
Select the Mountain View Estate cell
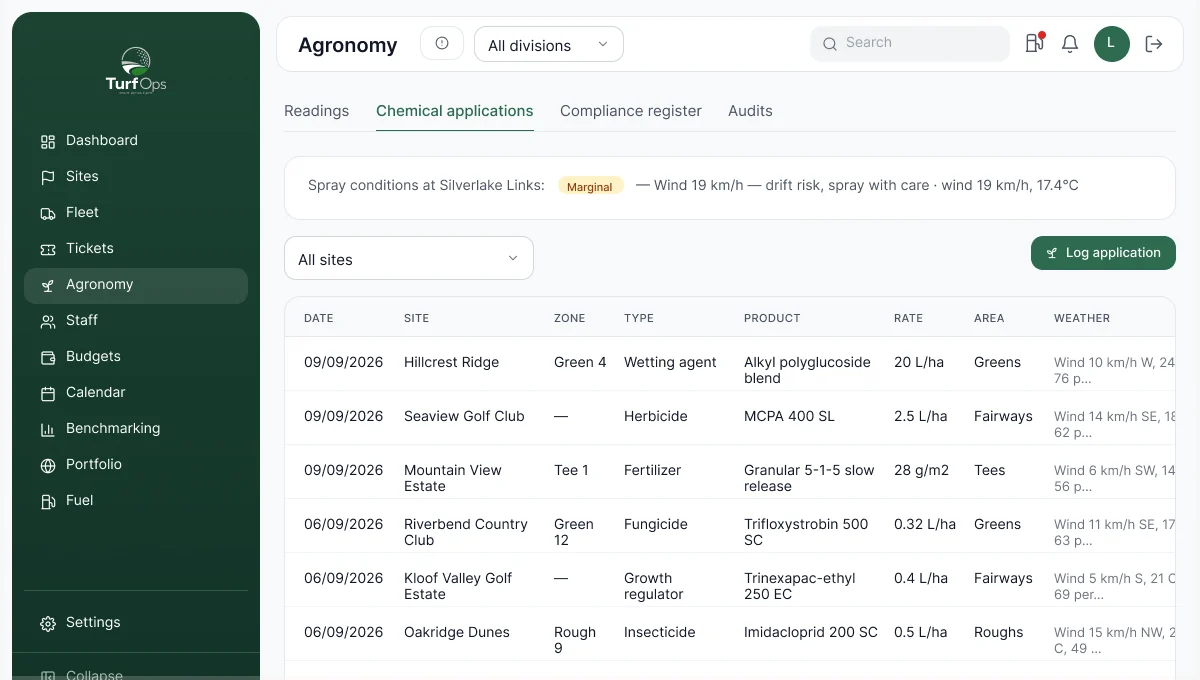[x=454, y=478]
